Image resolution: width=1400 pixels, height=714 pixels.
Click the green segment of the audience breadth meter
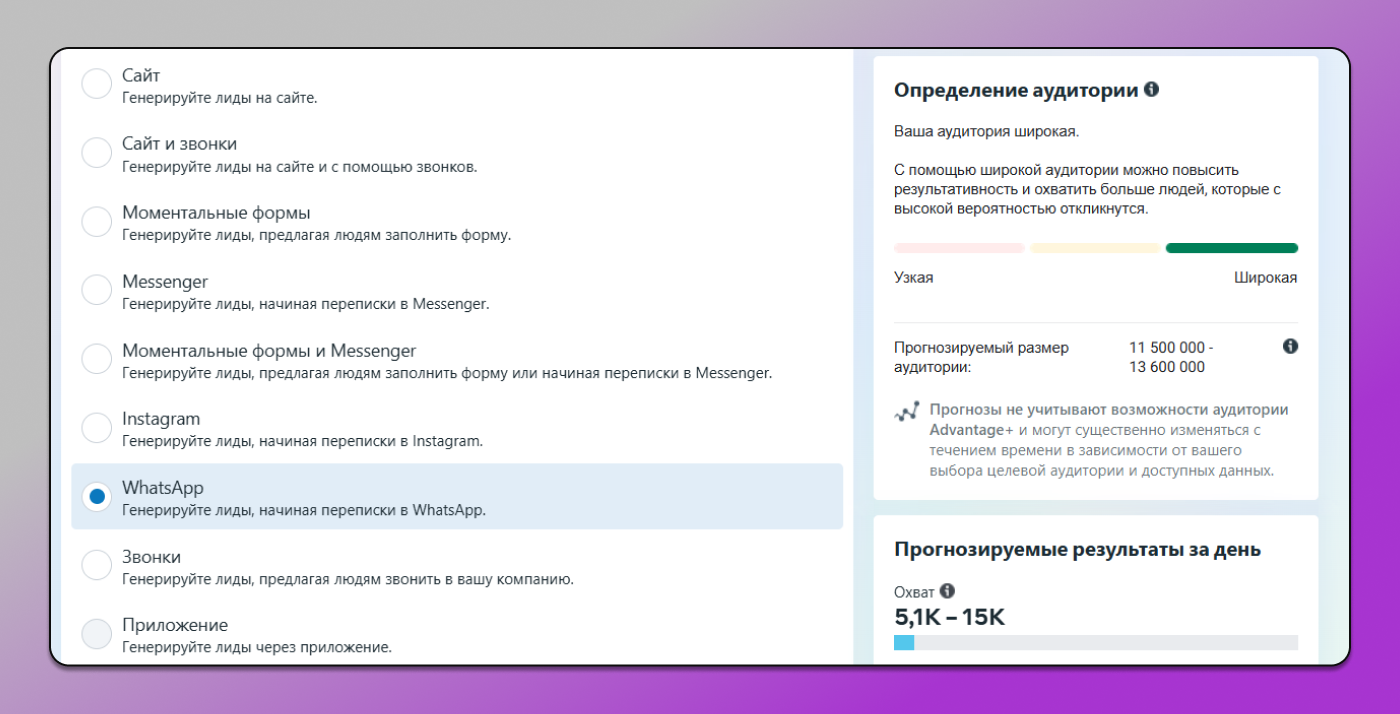pos(1231,247)
